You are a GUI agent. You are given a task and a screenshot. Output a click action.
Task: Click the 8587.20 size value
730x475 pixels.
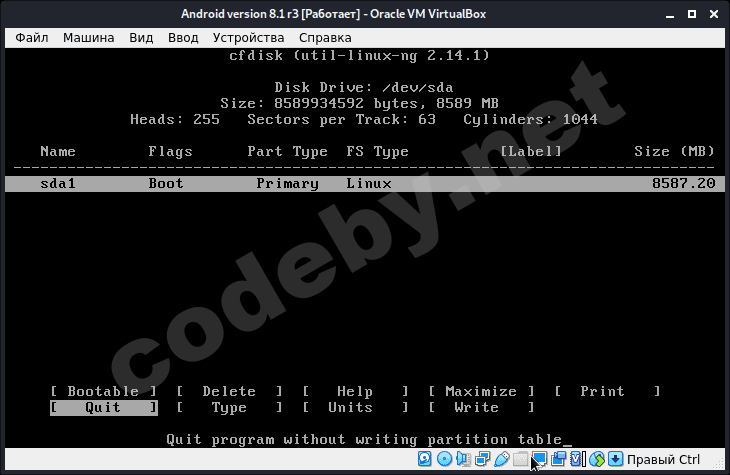pyautogui.click(x=683, y=183)
